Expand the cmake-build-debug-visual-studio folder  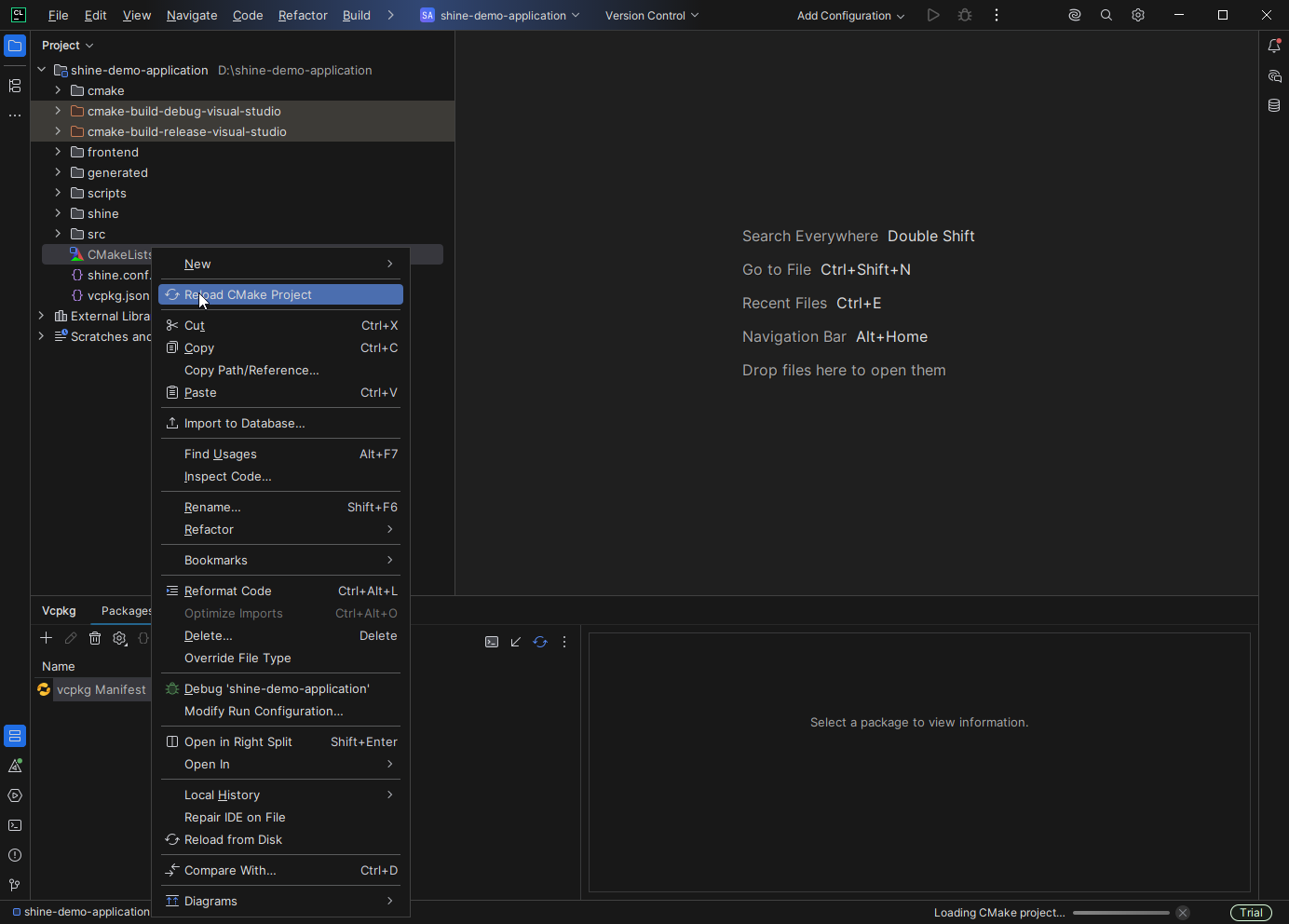(58, 111)
